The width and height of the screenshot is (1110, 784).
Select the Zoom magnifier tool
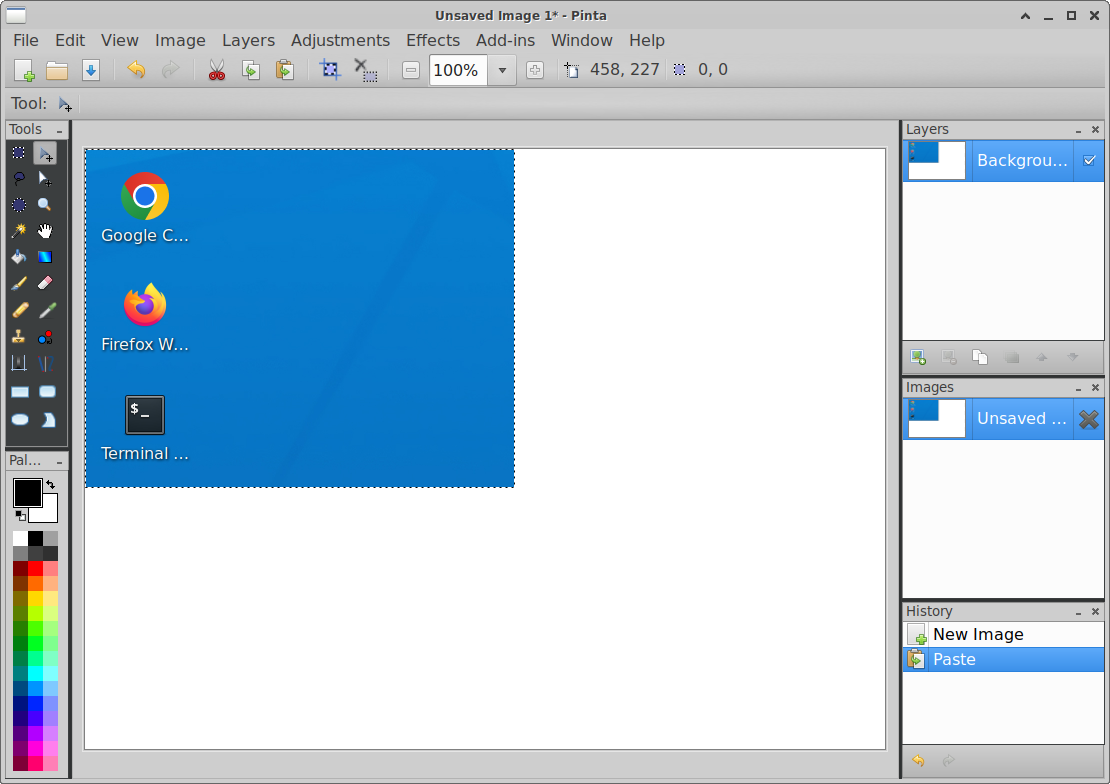(45, 205)
